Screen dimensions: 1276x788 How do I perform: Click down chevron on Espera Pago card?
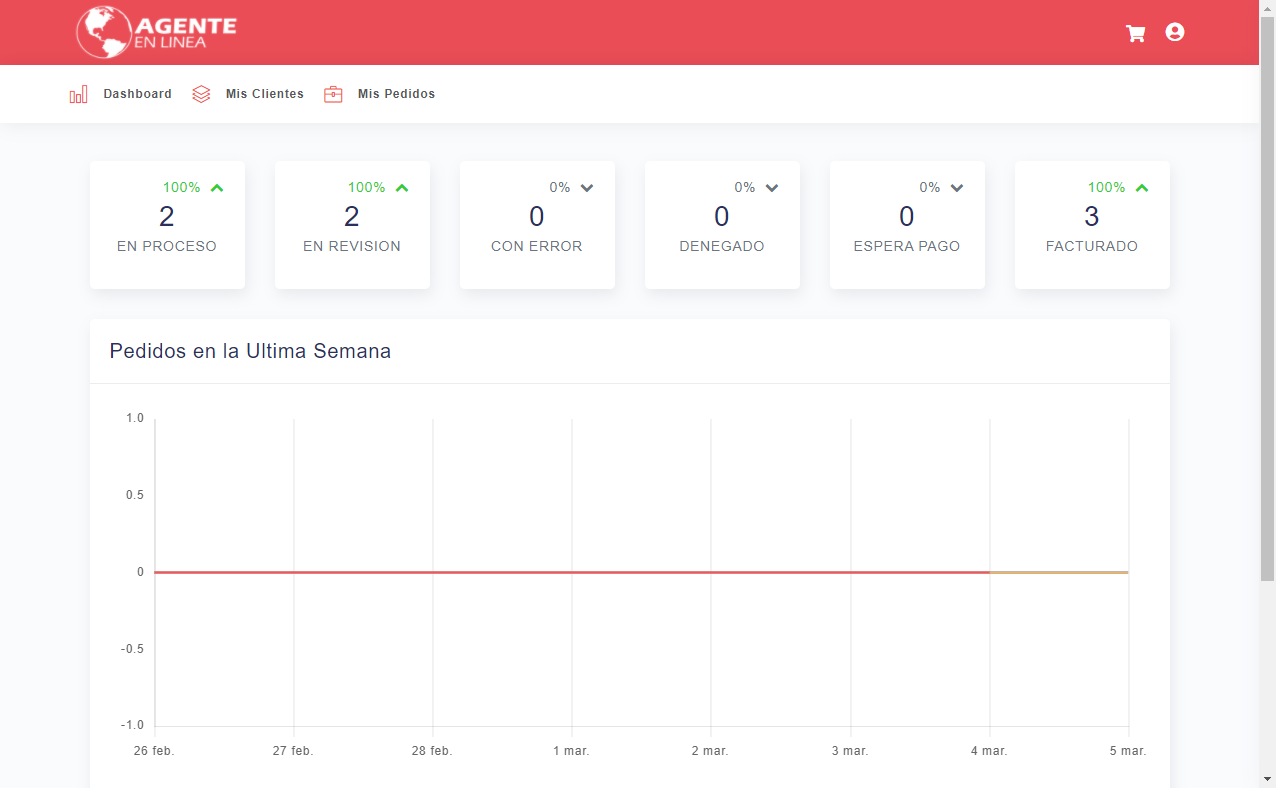click(x=957, y=188)
